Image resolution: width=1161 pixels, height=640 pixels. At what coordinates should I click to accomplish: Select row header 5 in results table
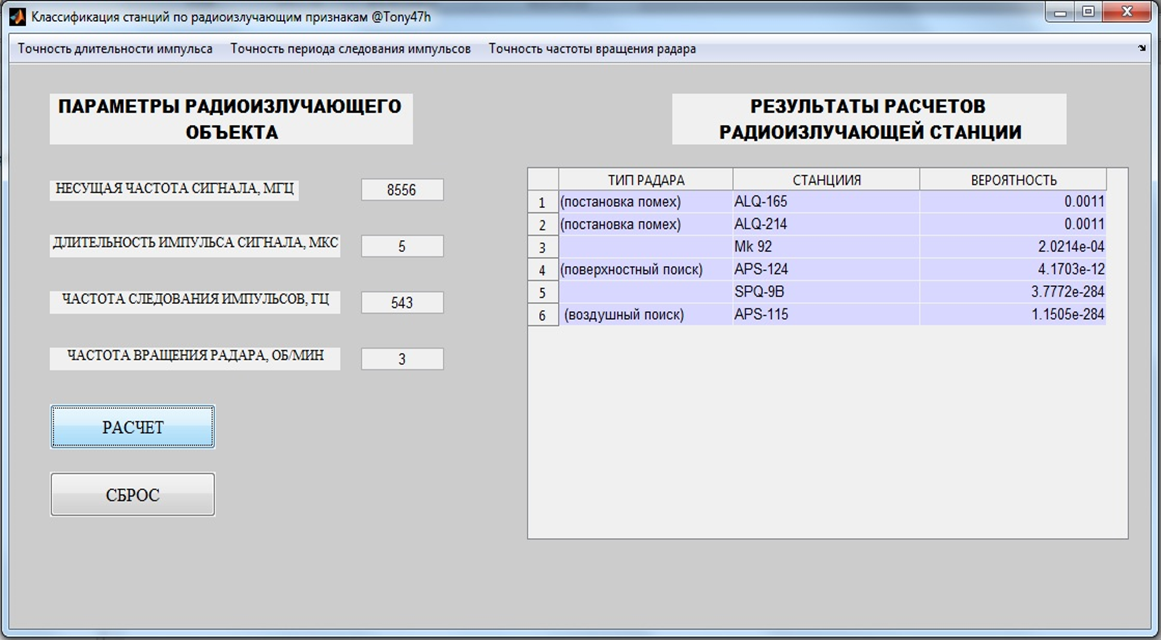coord(543,293)
